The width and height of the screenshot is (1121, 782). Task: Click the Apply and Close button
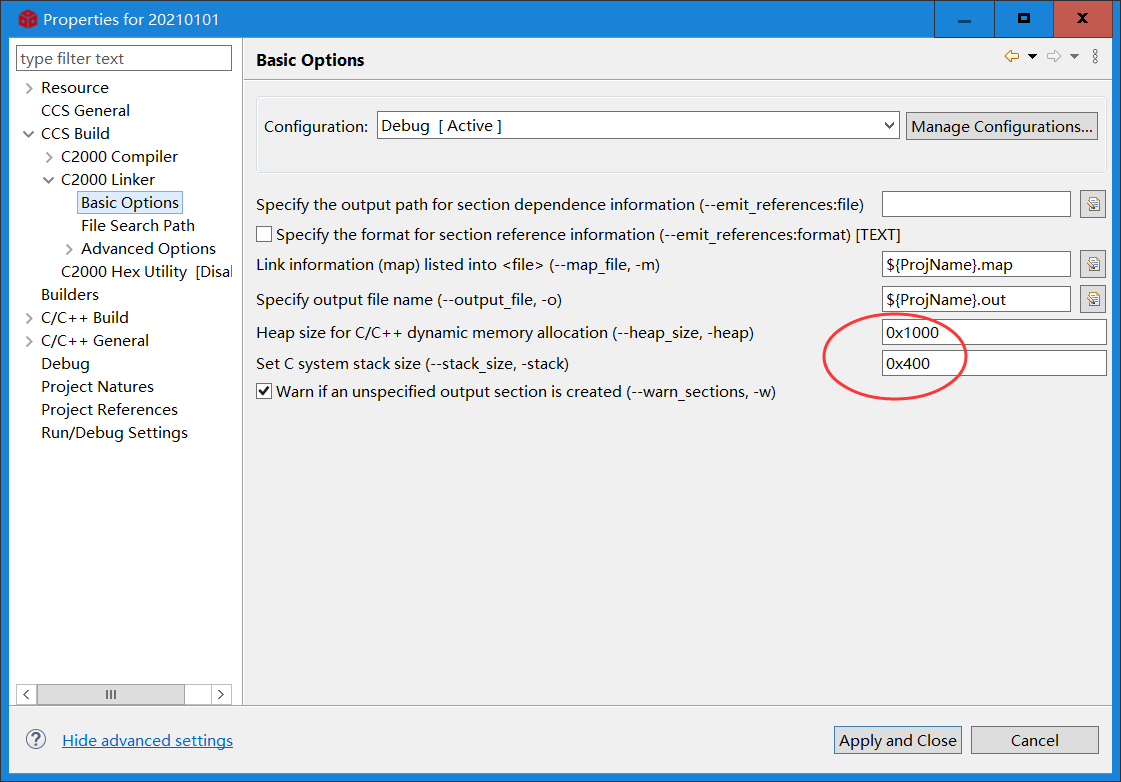(898, 740)
